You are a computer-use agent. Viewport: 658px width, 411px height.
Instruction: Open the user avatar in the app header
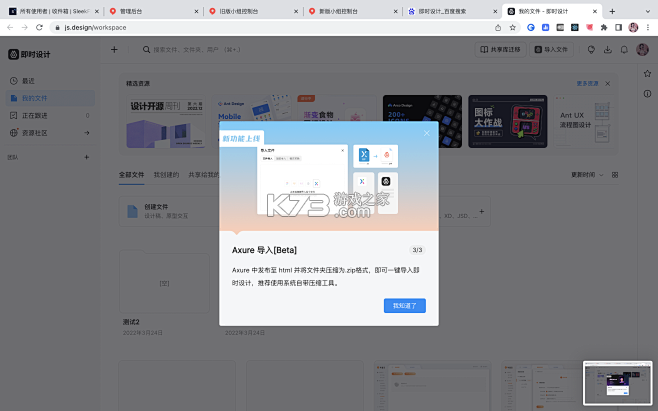tap(642, 50)
